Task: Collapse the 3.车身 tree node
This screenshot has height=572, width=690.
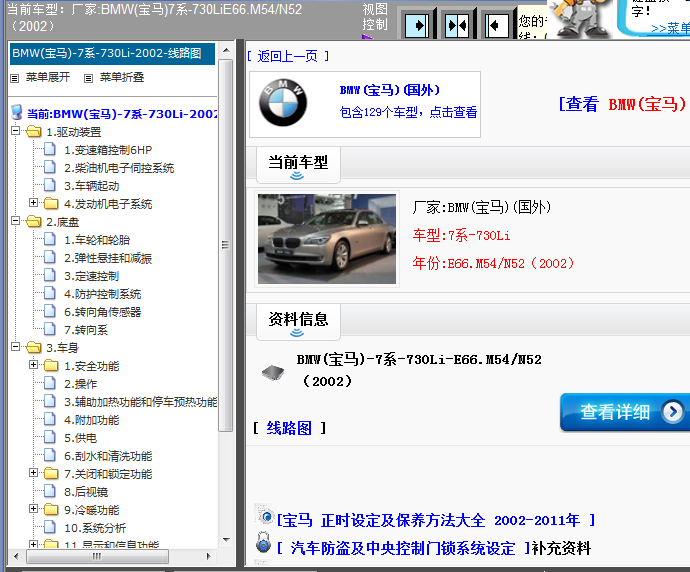Action: (15, 347)
